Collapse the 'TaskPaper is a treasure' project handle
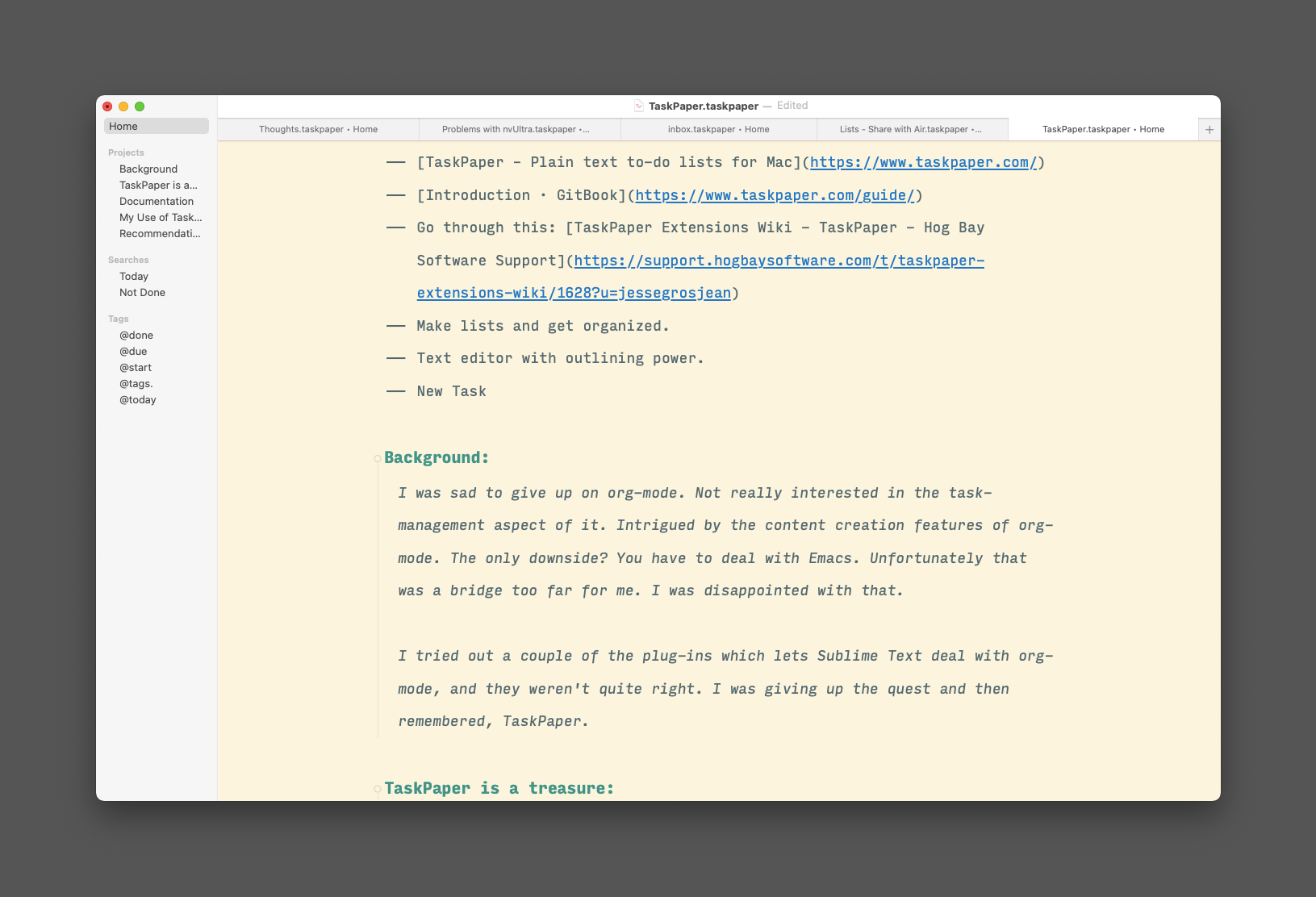1316x897 pixels. [x=377, y=789]
